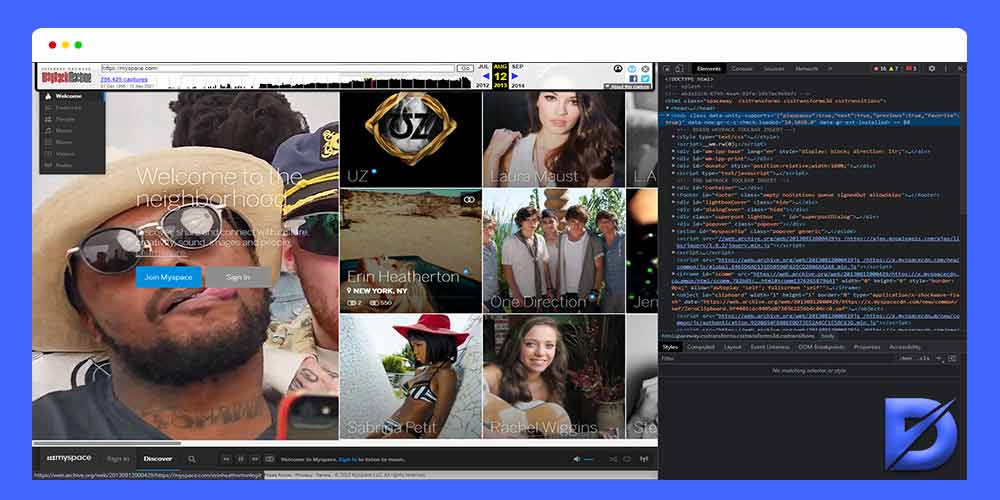The image size is (1000, 500).
Task: Switch to the Computed pane tab
Action: click(x=700, y=347)
